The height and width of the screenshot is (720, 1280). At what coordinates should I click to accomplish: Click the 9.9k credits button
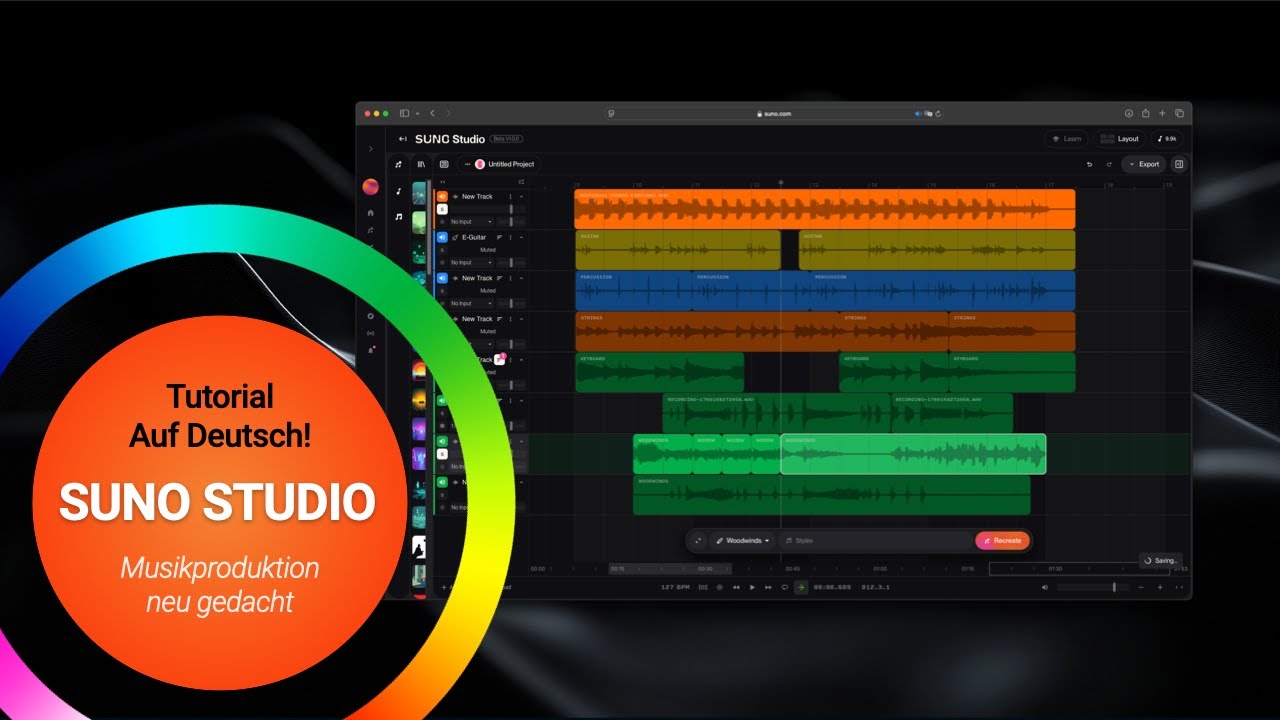pyautogui.click(x=1166, y=139)
